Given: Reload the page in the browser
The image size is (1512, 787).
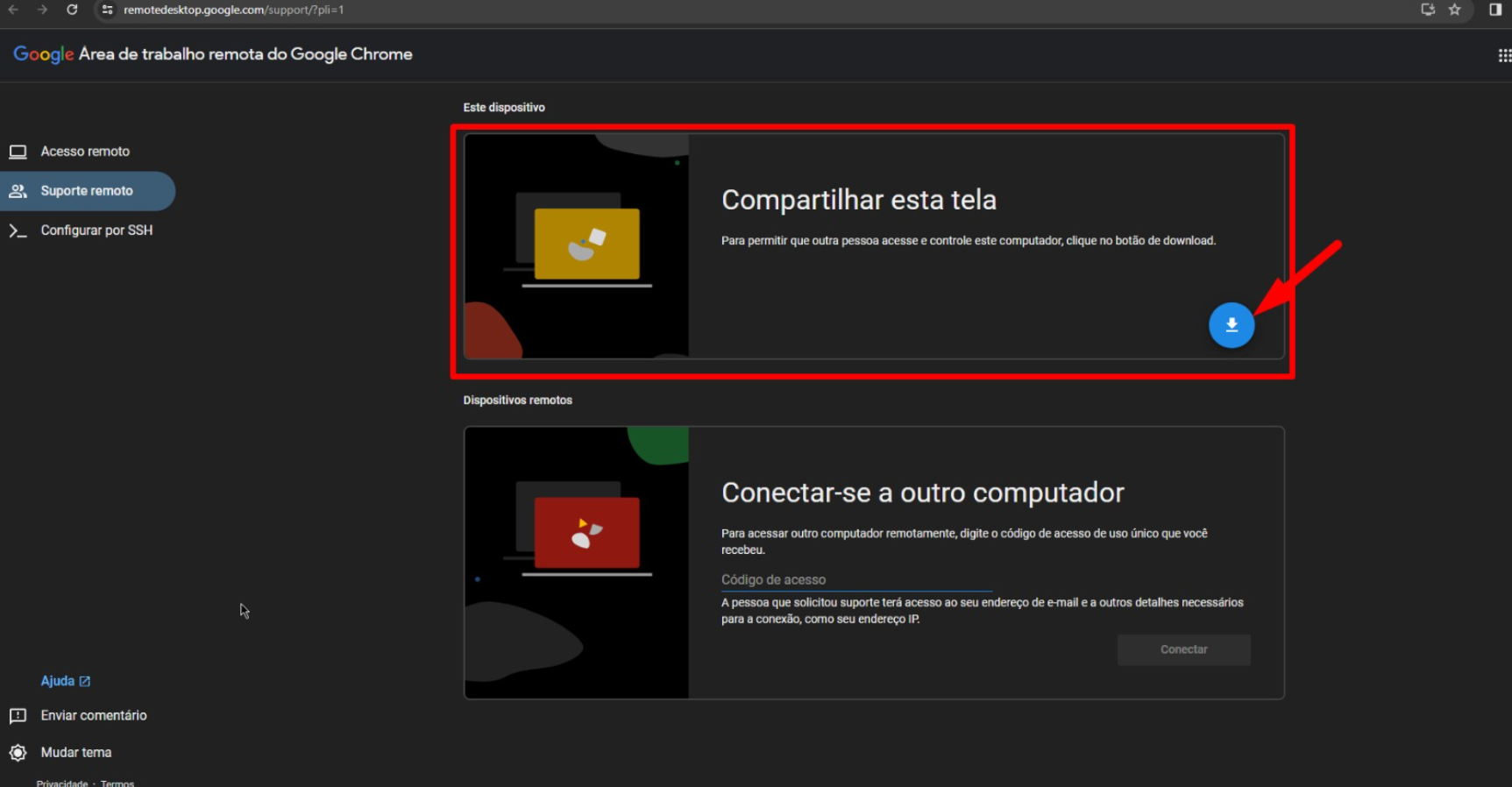Looking at the screenshot, I should 72,10.
